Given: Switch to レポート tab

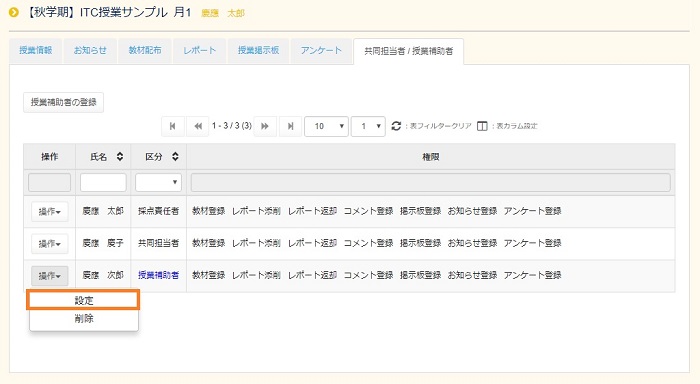Looking at the screenshot, I should pyautogui.click(x=200, y=50).
